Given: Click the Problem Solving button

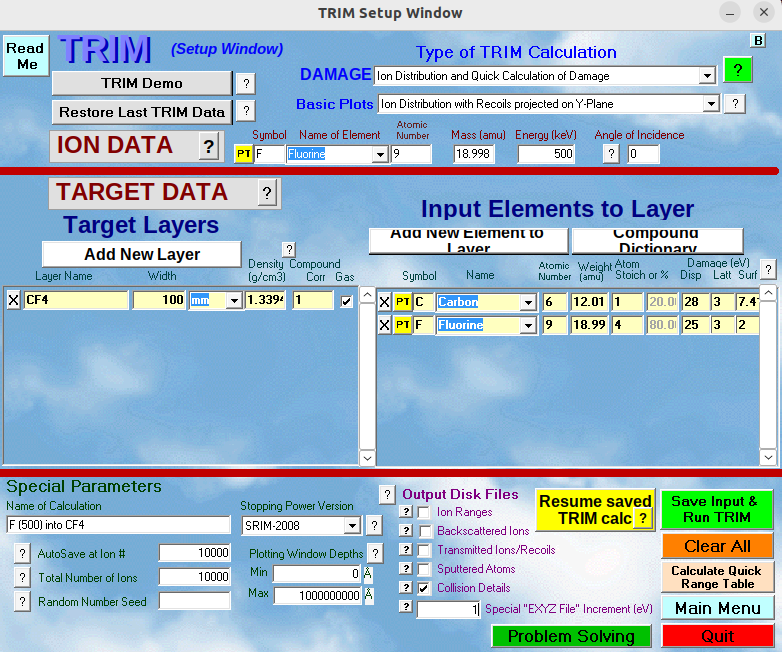Looking at the screenshot, I should tap(572, 637).
